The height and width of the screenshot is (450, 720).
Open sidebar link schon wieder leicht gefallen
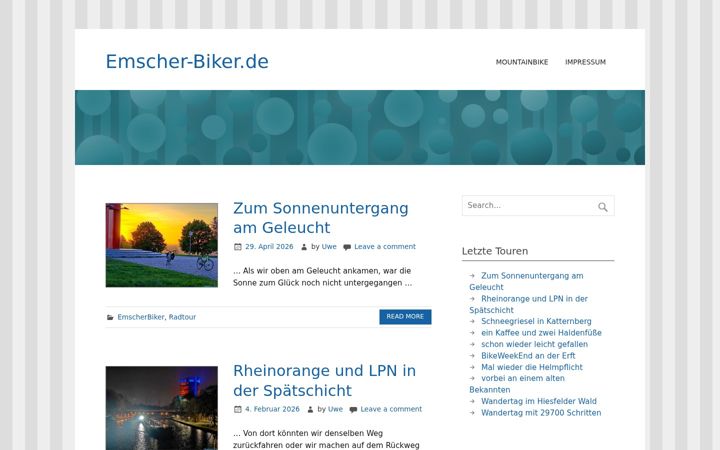534,344
